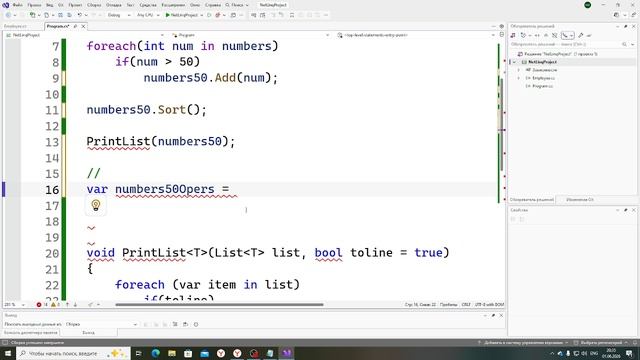Click the Start Without Debugging icon
This screenshot has height=360, width=640.
coord(209,15)
